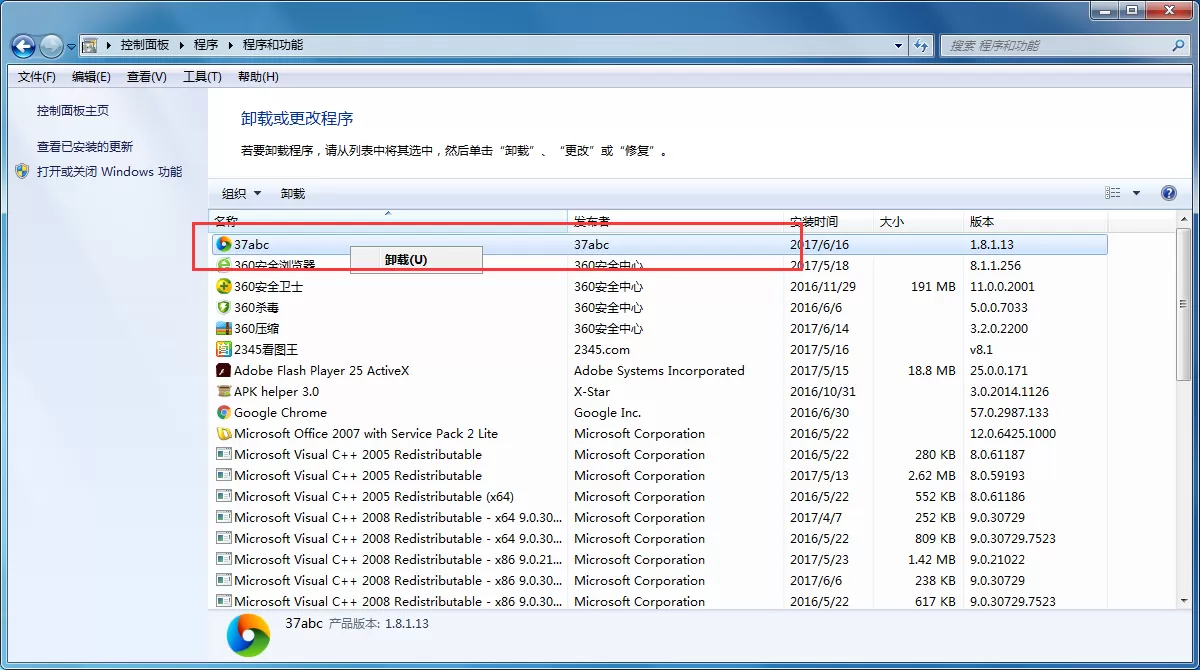Click the scrollbar down arrow
Screen dimensions: 1200x670
(x=1184, y=599)
